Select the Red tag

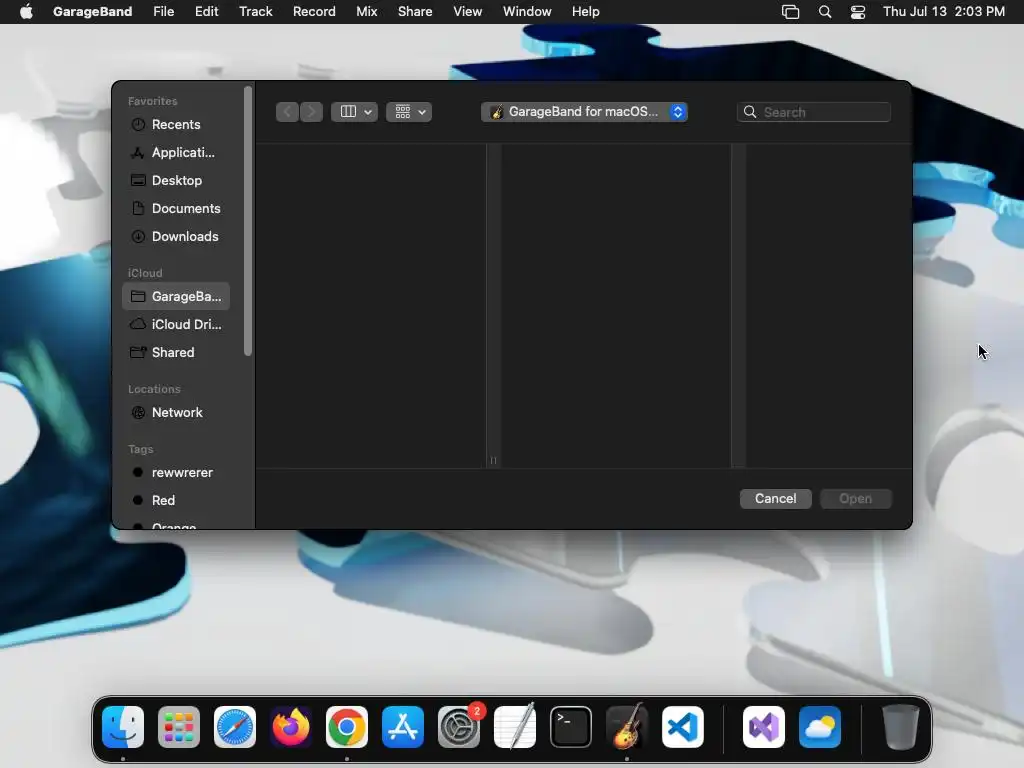176,500
